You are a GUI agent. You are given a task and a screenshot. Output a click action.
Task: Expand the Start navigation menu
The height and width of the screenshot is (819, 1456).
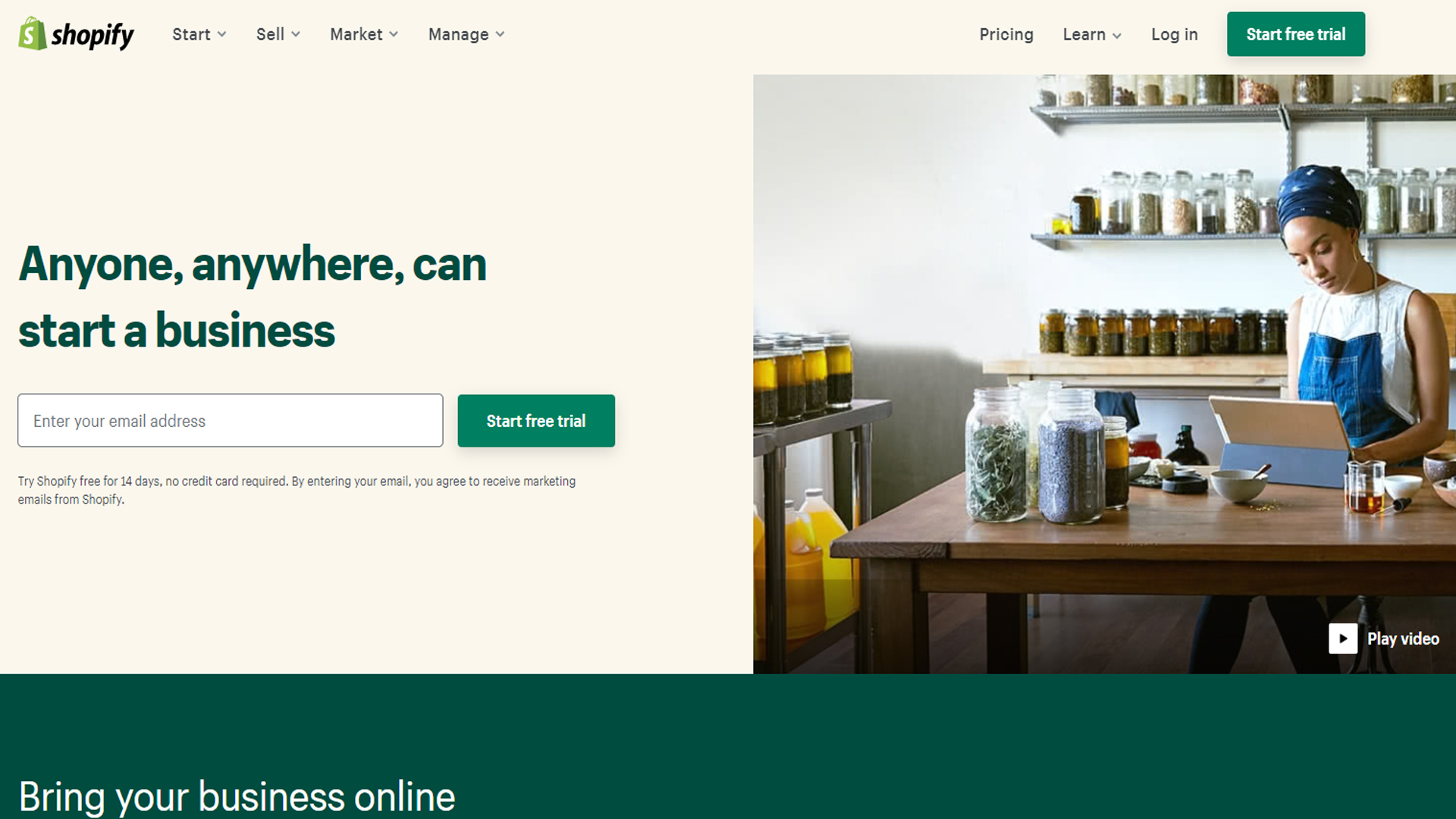[198, 34]
